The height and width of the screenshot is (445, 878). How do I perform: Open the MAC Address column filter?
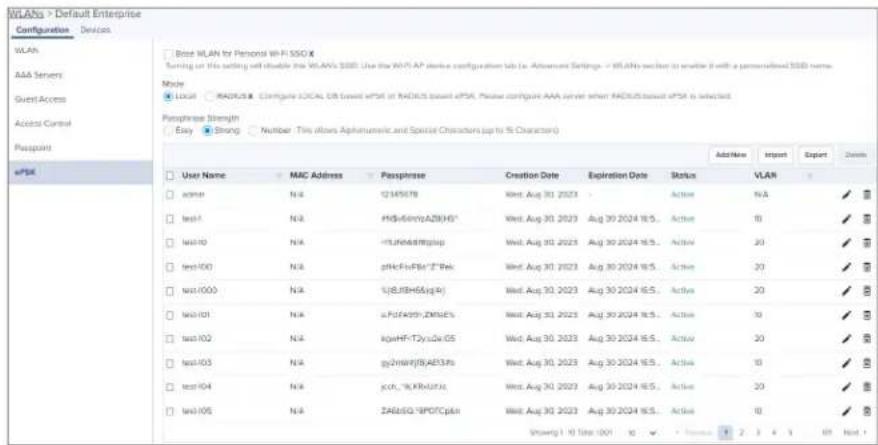(370, 176)
